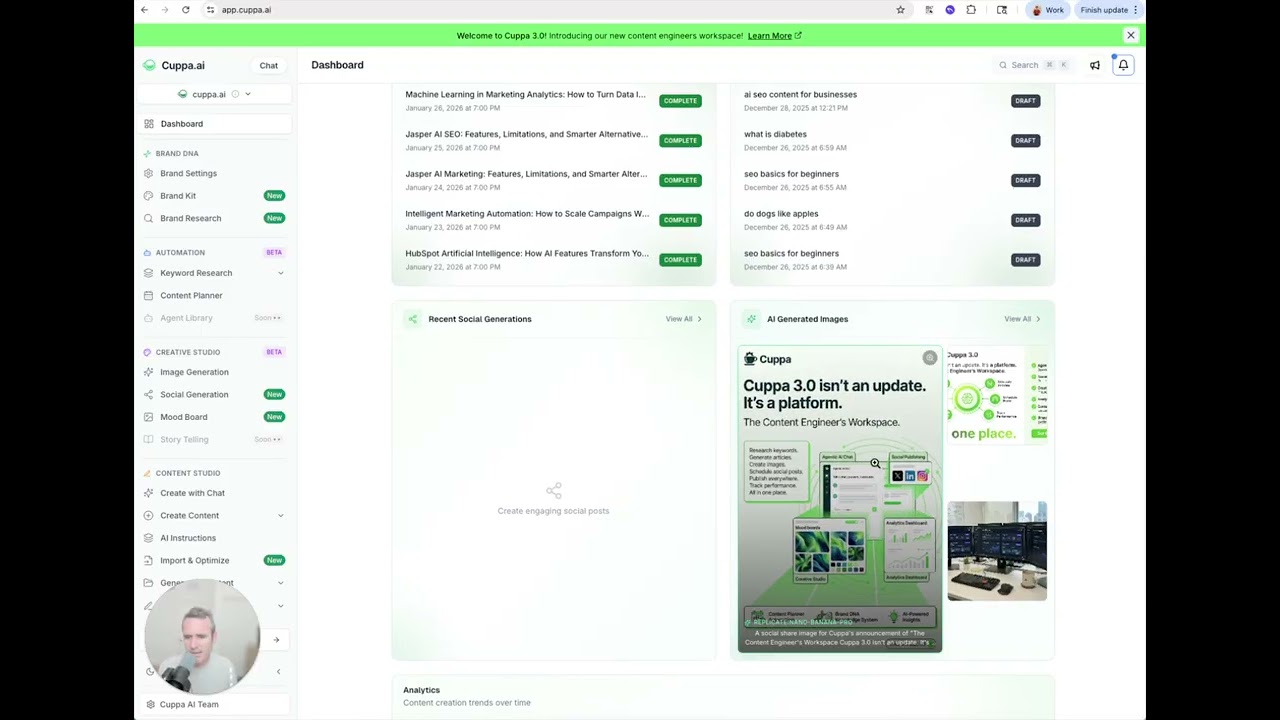Click the Chat button in the sidebar header
This screenshot has height=720, width=1280.
click(269, 65)
